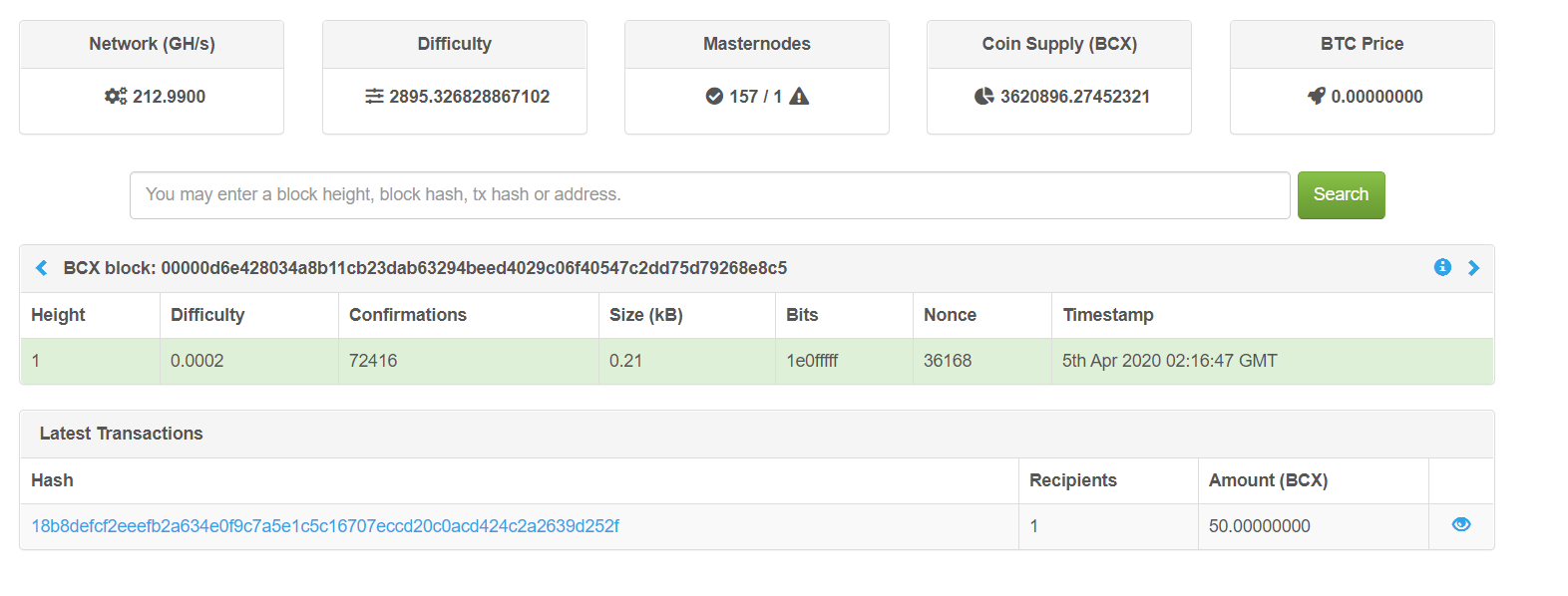
Task: Open transaction hash 18b8defcf2eeefb2a... link
Action: (x=325, y=526)
